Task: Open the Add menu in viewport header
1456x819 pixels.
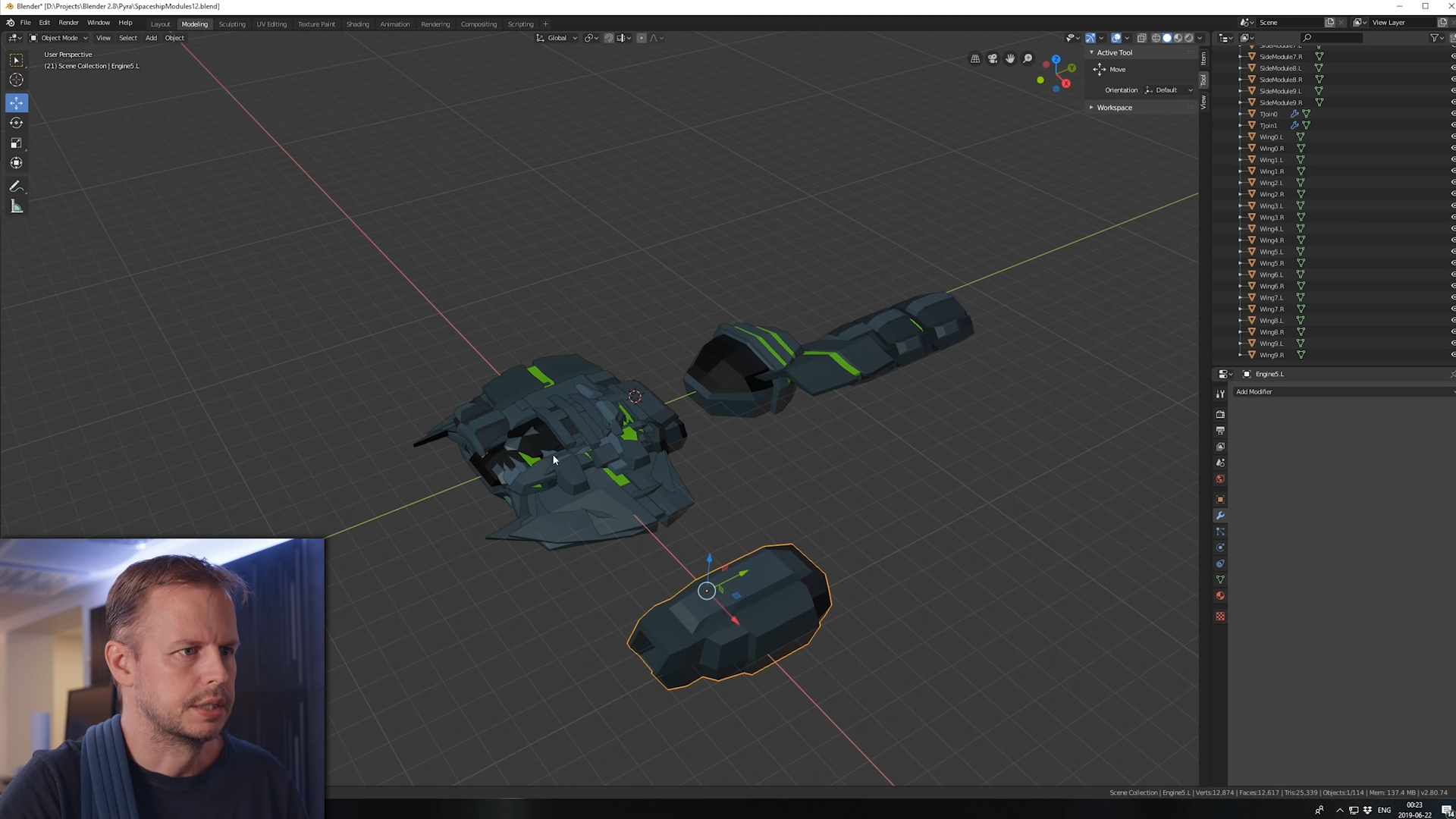Action: pos(151,38)
